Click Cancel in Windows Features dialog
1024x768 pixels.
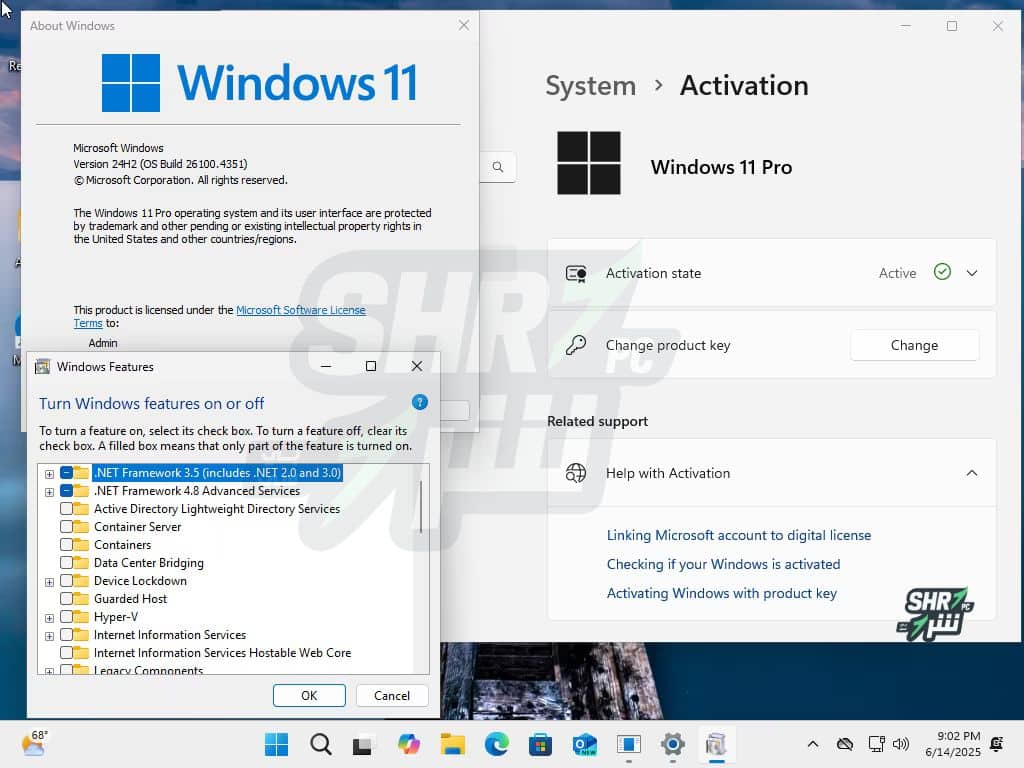pos(392,696)
